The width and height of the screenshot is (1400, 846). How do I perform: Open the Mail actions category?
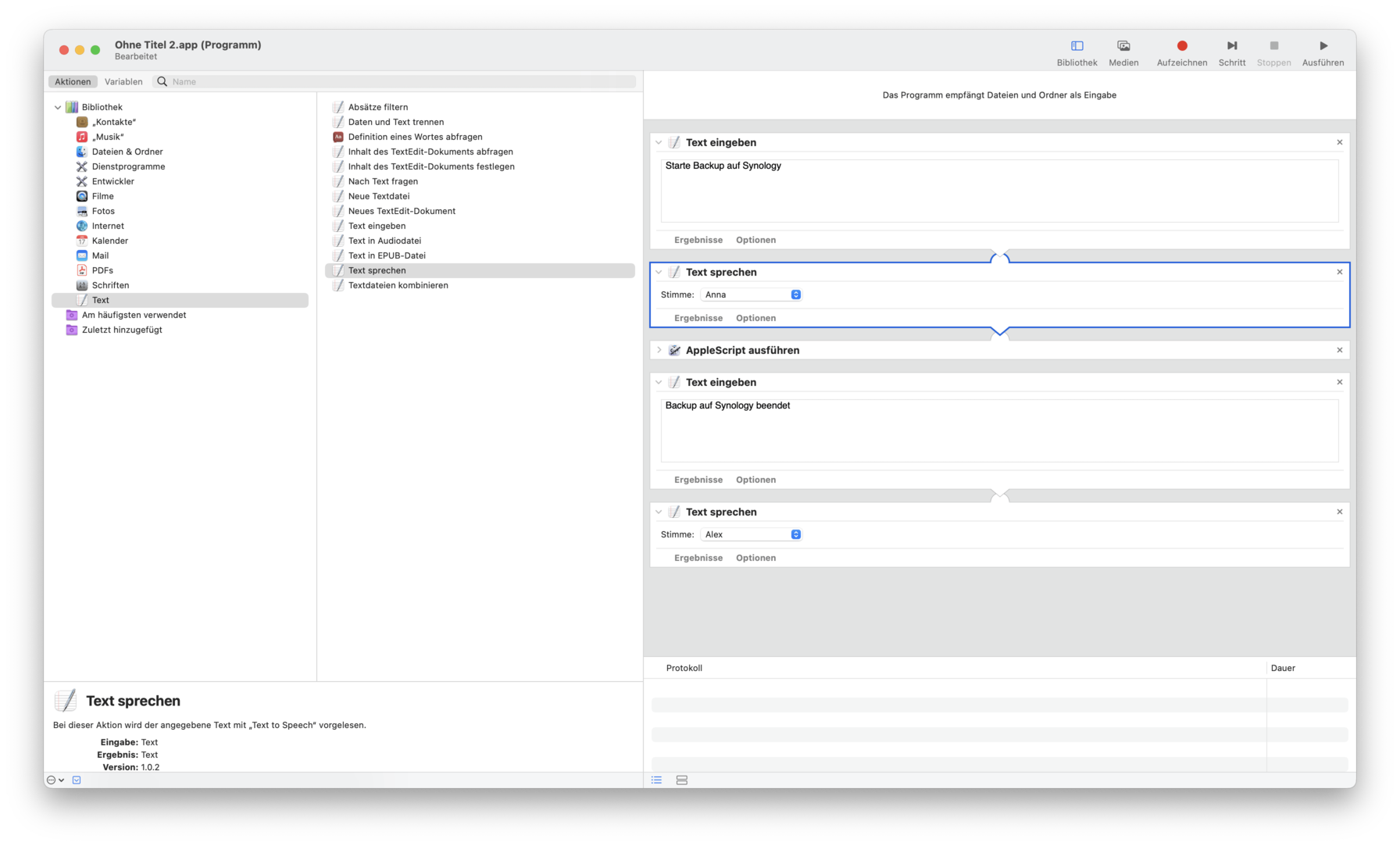(x=100, y=255)
